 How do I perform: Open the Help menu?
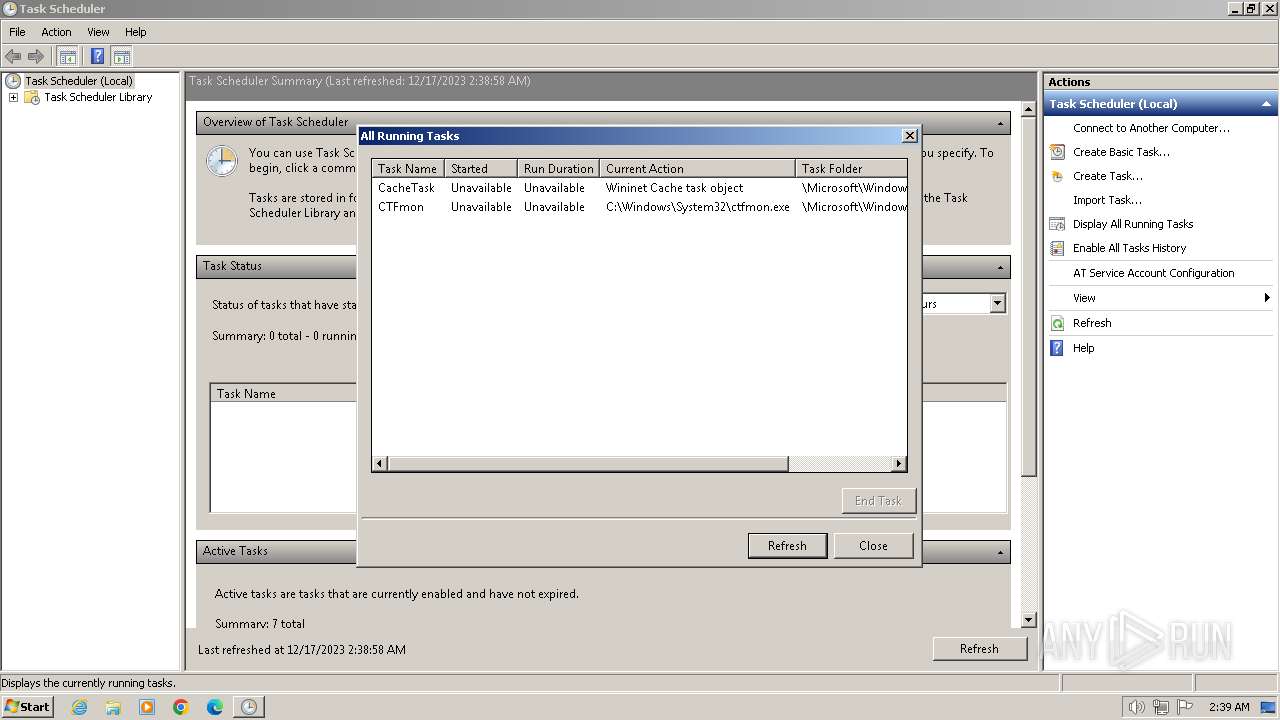tap(136, 32)
